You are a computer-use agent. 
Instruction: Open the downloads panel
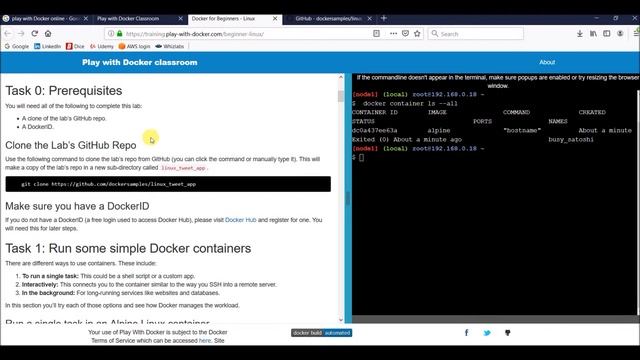580,34
